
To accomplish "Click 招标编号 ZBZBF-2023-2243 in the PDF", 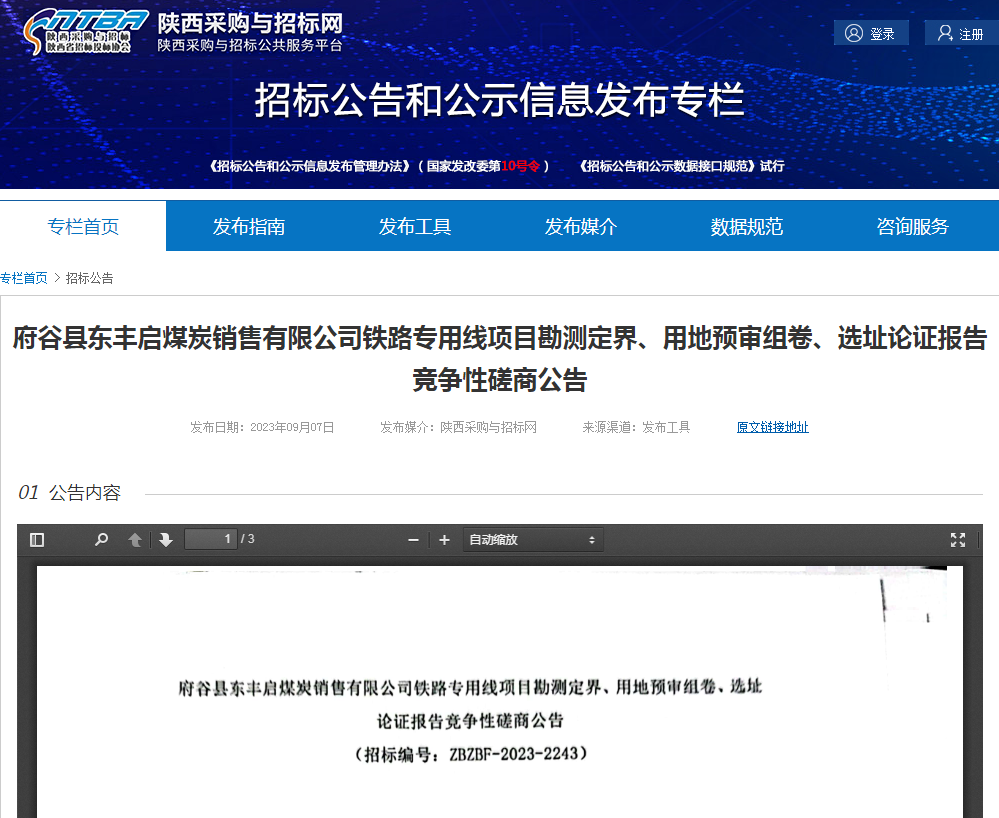I will pos(470,754).
